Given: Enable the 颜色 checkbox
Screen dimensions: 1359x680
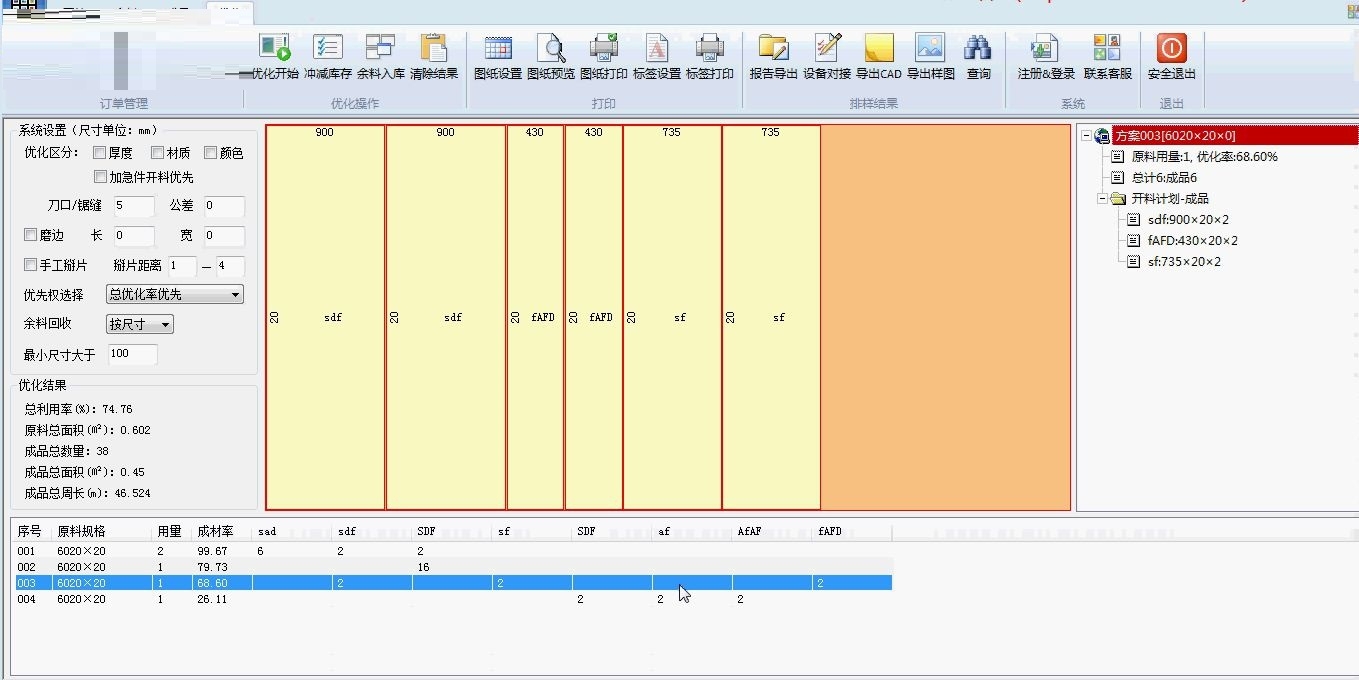Looking at the screenshot, I should (x=211, y=153).
